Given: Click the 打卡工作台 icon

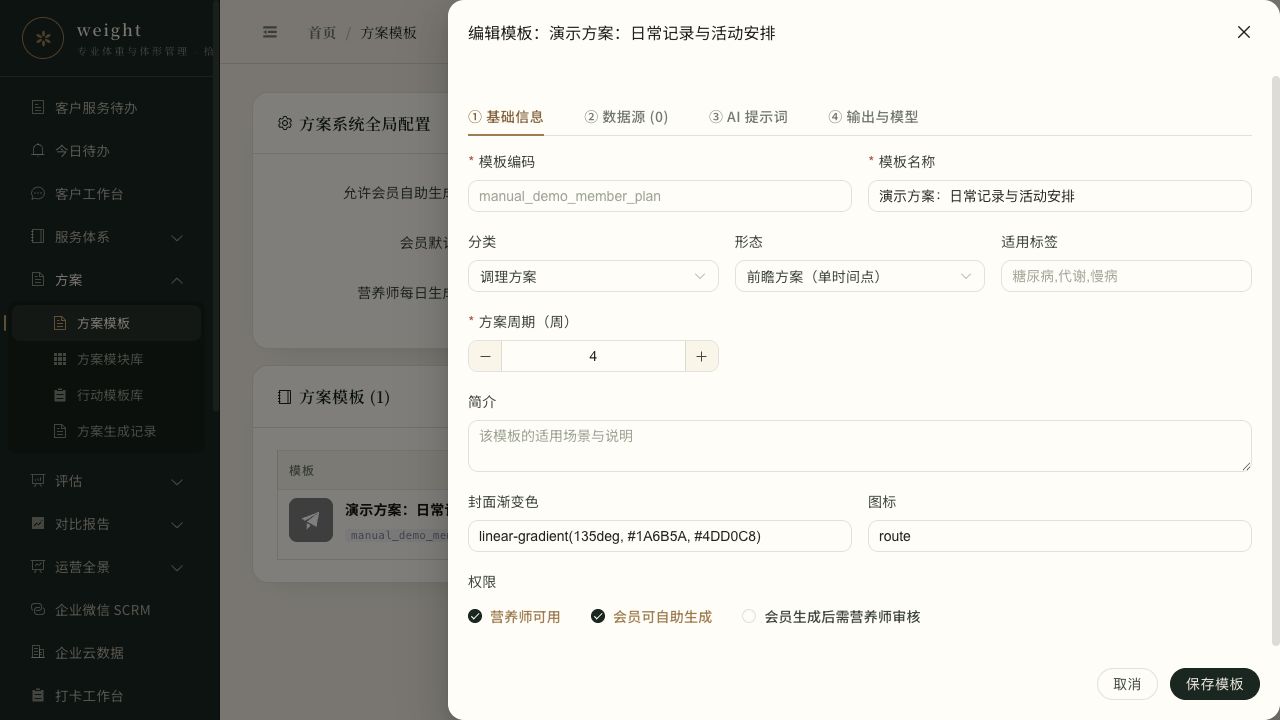Looking at the screenshot, I should point(38,695).
